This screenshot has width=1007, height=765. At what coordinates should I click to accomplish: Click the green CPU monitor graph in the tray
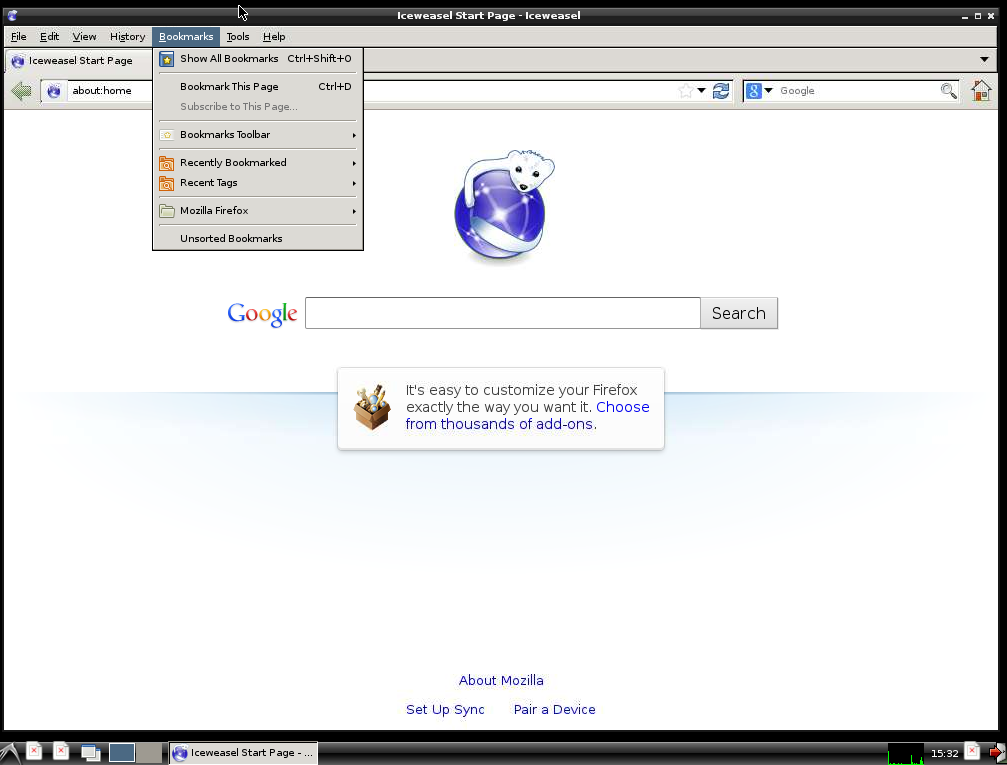point(906,753)
